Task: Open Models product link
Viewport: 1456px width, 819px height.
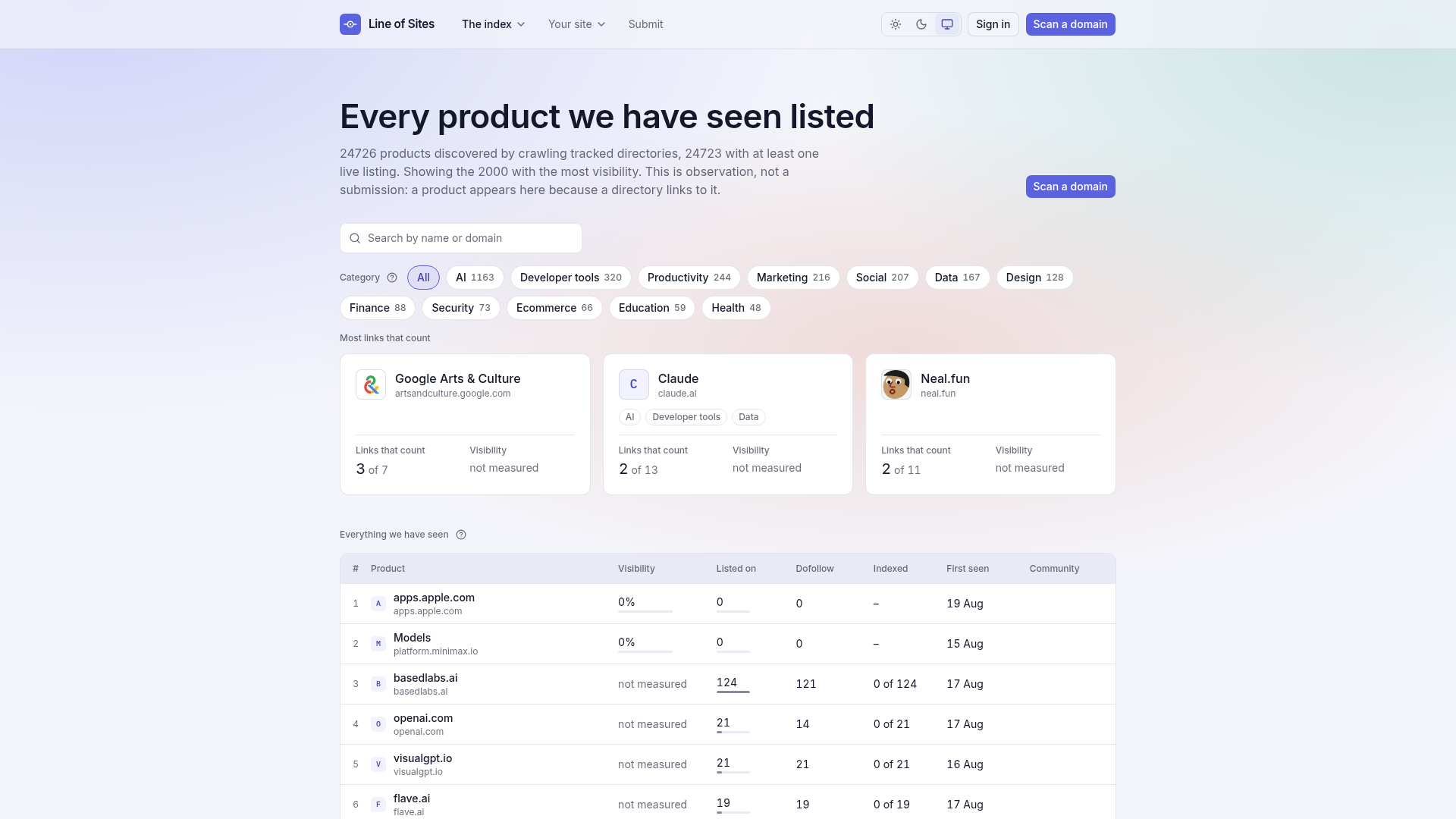Action: [x=412, y=638]
